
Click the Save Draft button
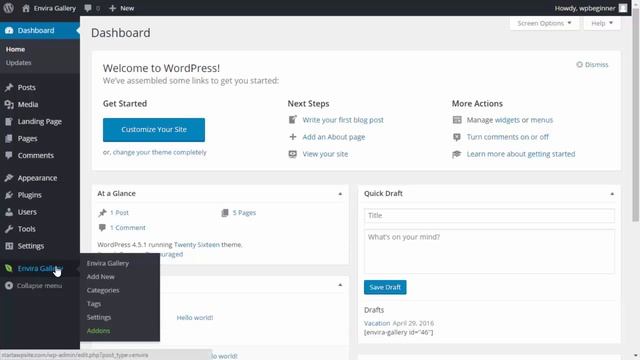[x=385, y=287]
